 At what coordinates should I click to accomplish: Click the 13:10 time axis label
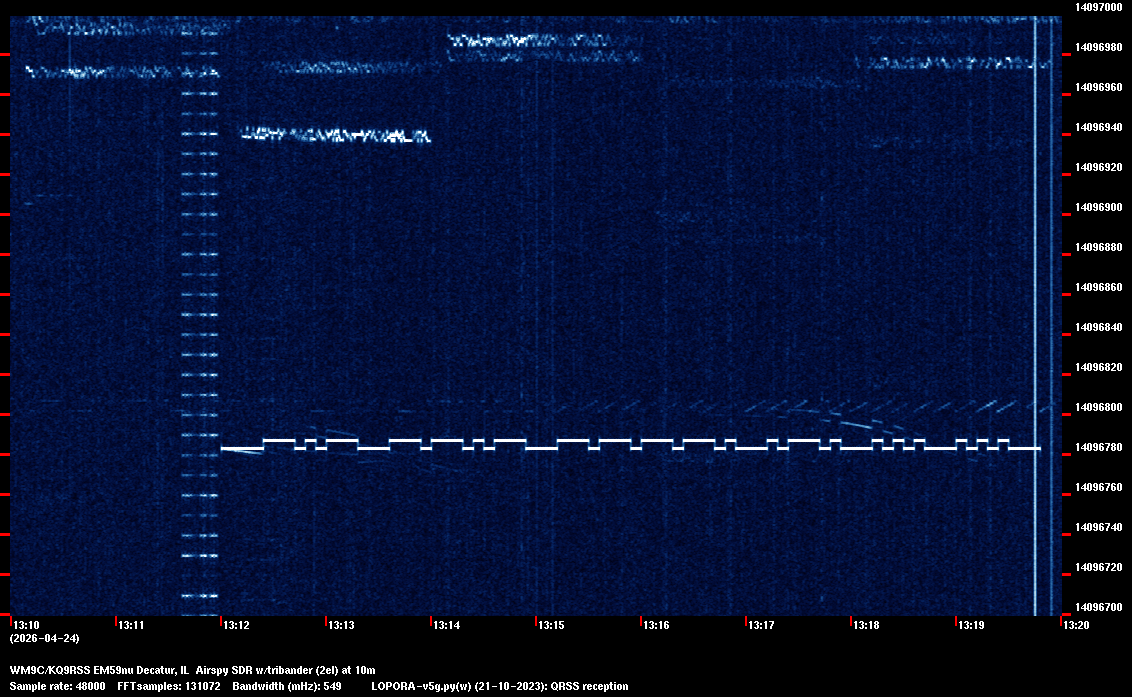pyautogui.click(x=26, y=625)
